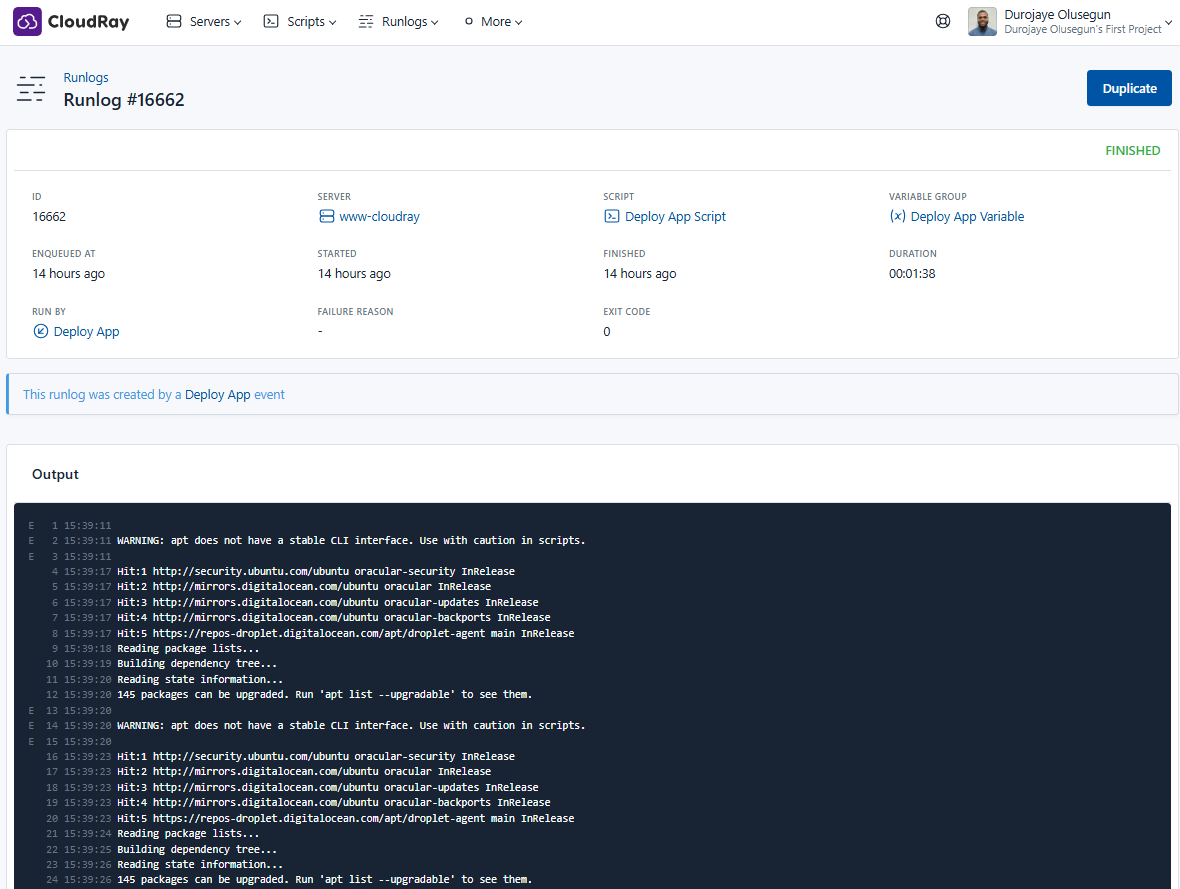Screen dimensions: 1180x889
Task: Click the user profile avatar photo
Action: click(982, 21)
